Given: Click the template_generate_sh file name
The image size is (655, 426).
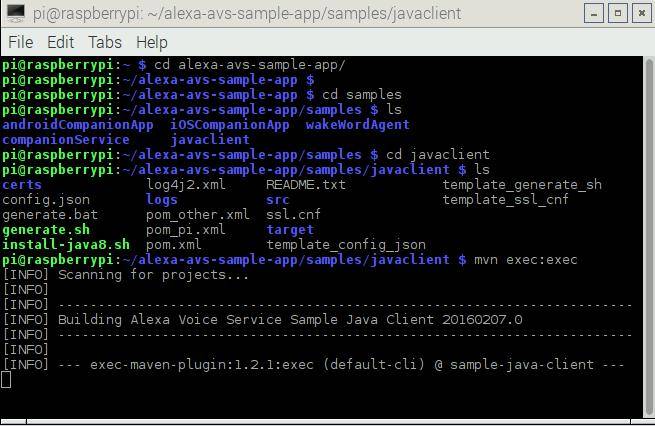Looking at the screenshot, I should coord(522,185).
